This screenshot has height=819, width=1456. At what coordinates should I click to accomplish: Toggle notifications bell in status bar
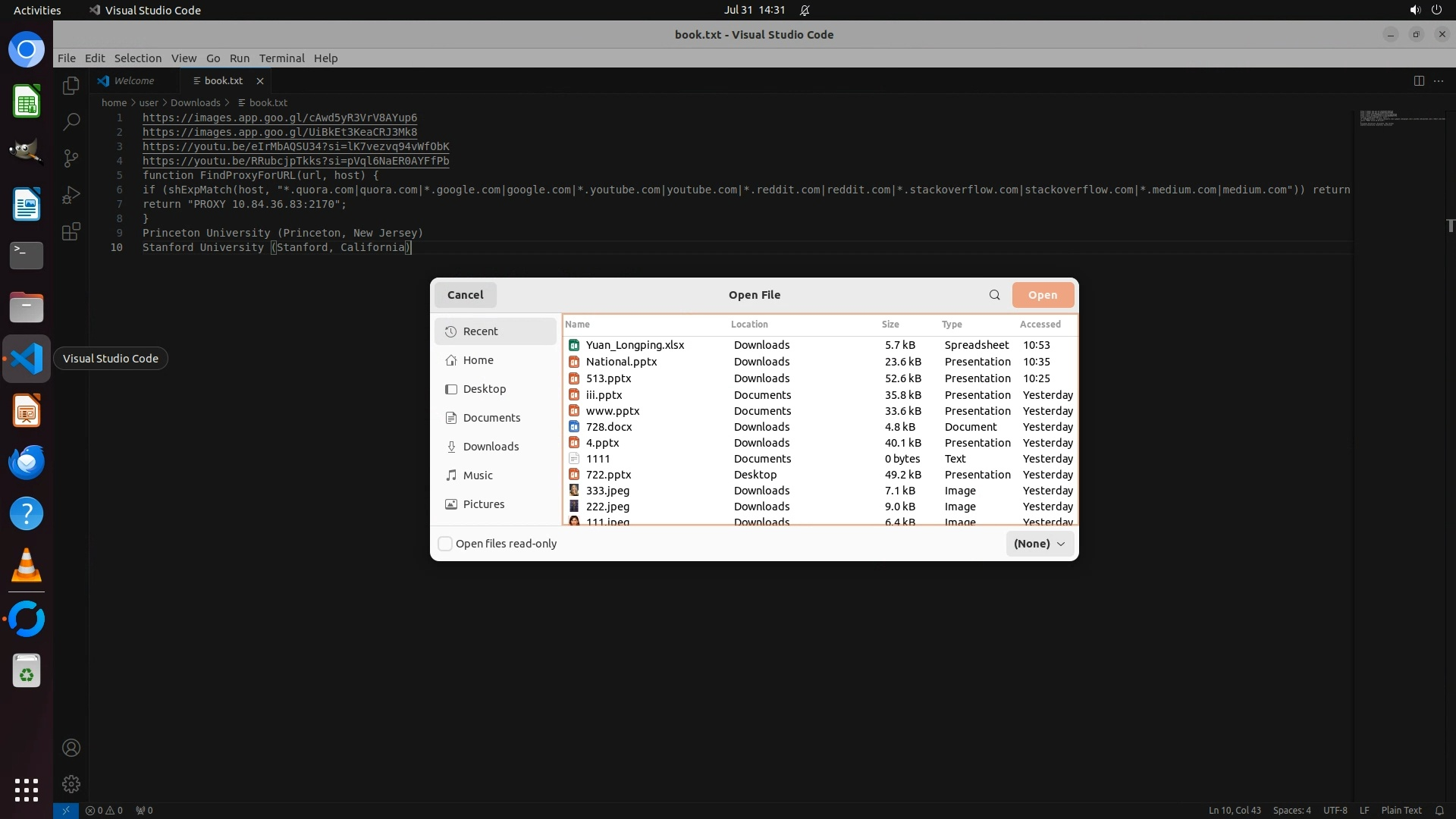pos(1439,810)
